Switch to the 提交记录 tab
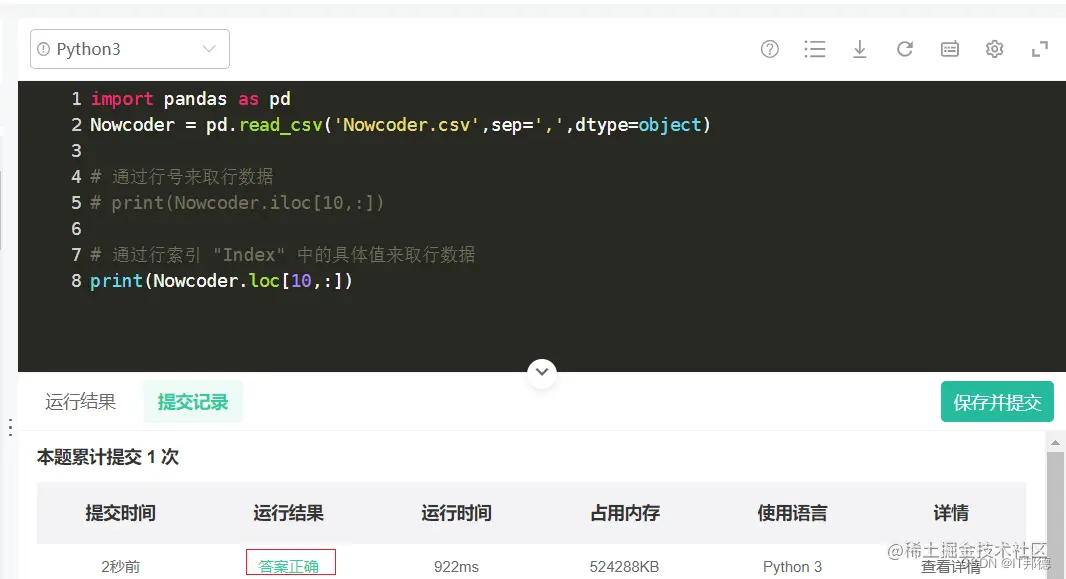This screenshot has height=579, width=1066. pyautogui.click(x=193, y=402)
